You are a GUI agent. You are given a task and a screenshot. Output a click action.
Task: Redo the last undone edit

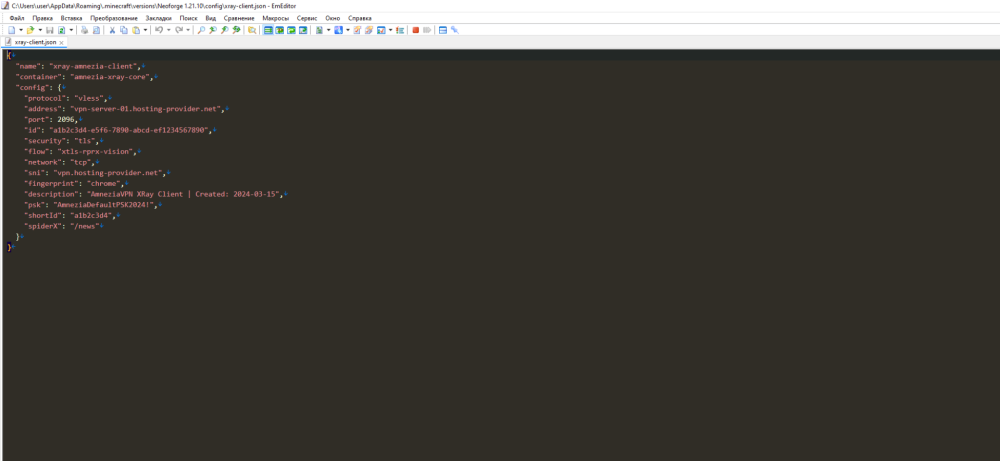(179, 30)
